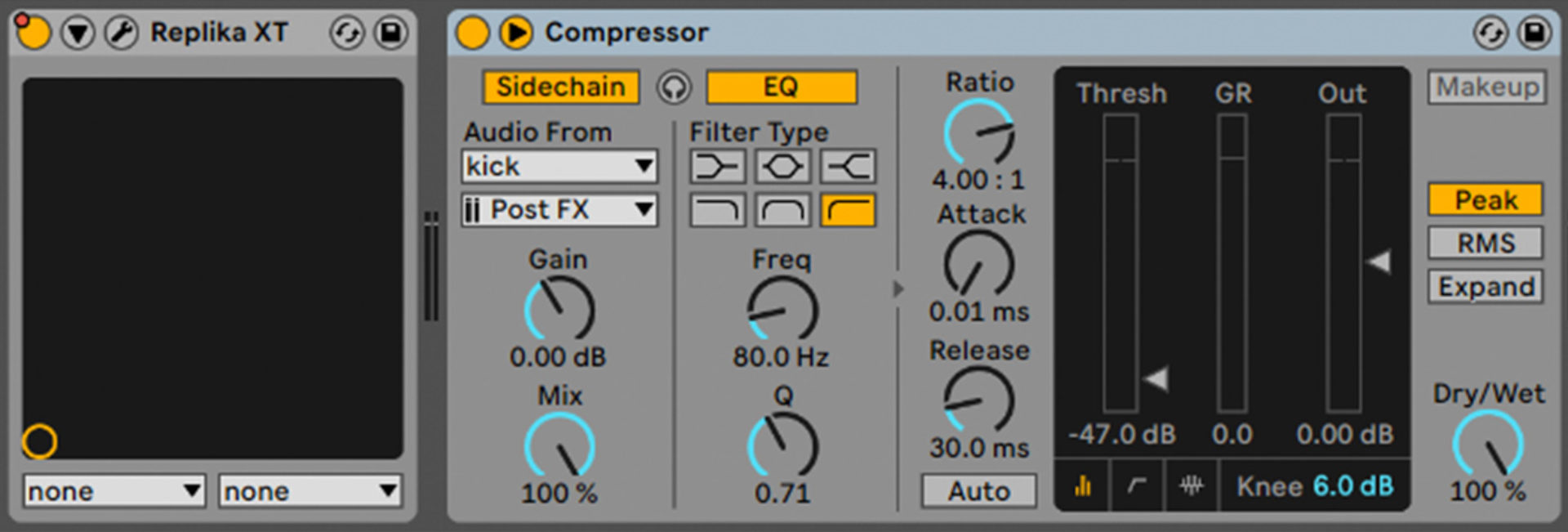
Task: Toggle Compressor device activator
Action: (472, 34)
